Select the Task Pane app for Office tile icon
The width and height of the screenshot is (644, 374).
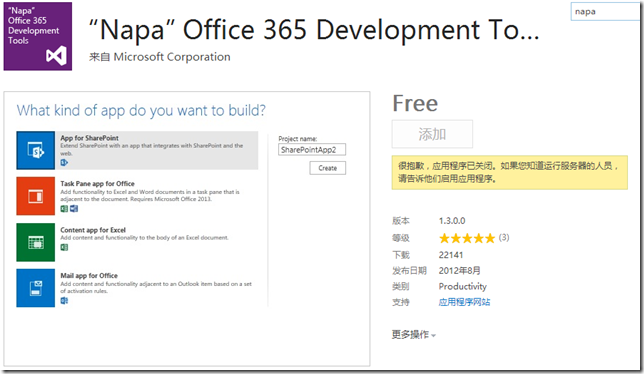click(36, 196)
